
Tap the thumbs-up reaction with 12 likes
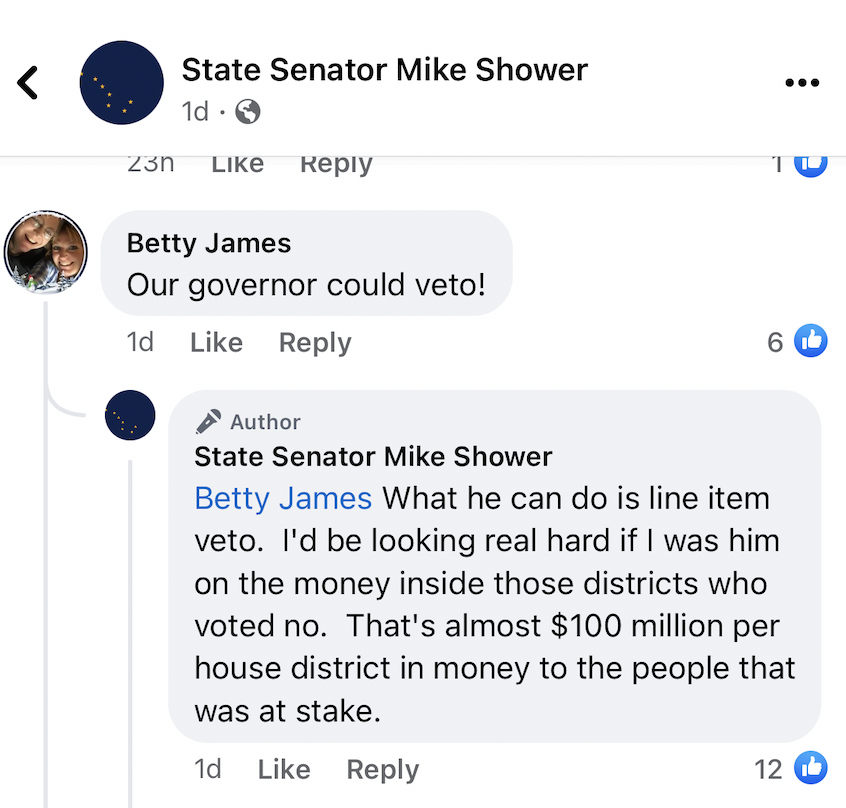(x=810, y=768)
